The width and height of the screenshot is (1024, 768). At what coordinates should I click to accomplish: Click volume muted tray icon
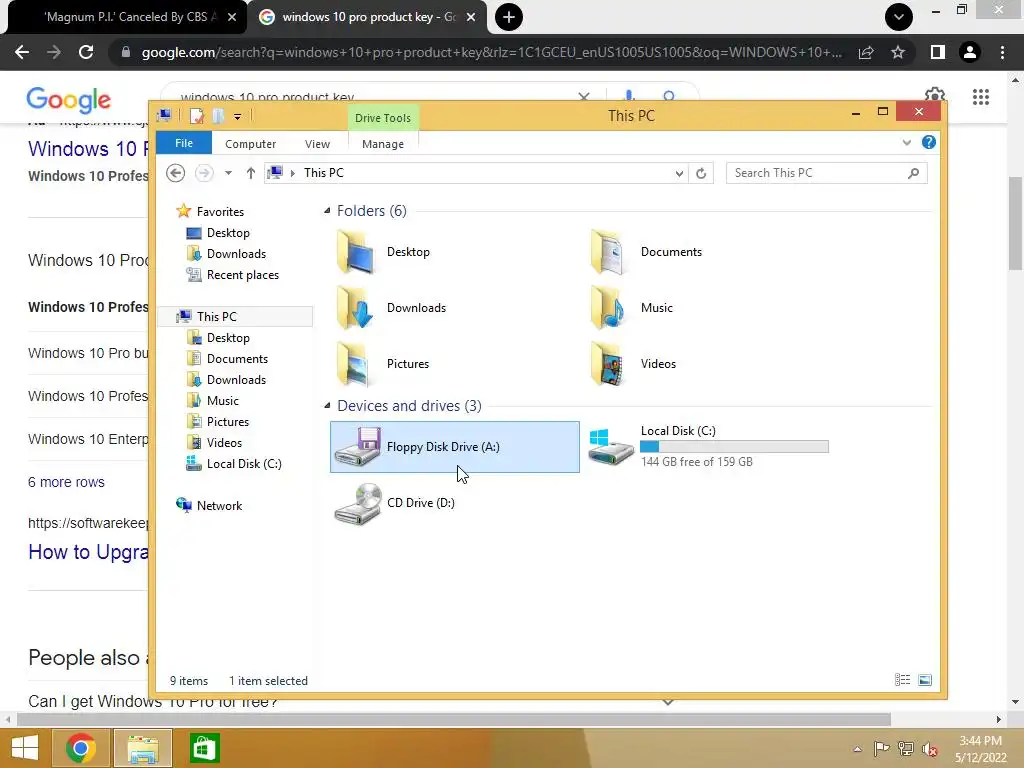pos(930,749)
